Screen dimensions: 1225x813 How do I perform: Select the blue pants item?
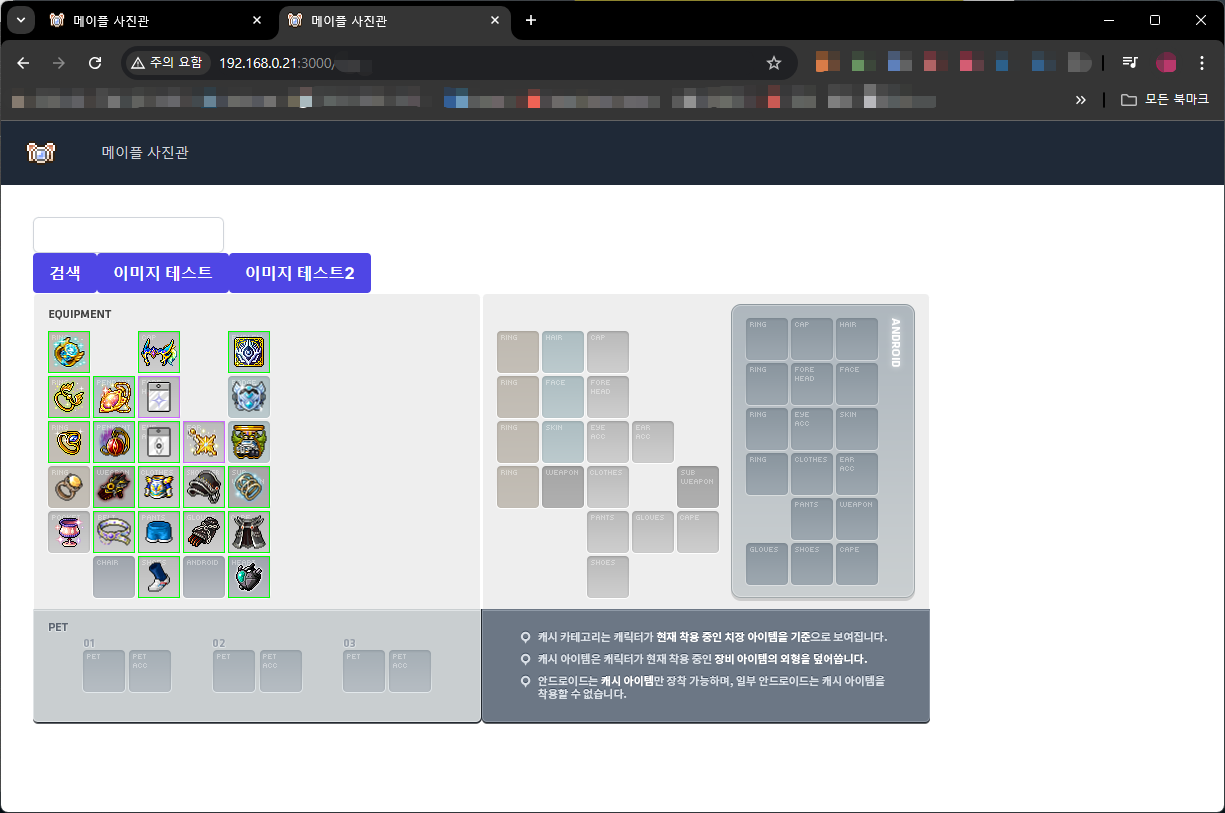pyautogui.click(x=159, y=532)
